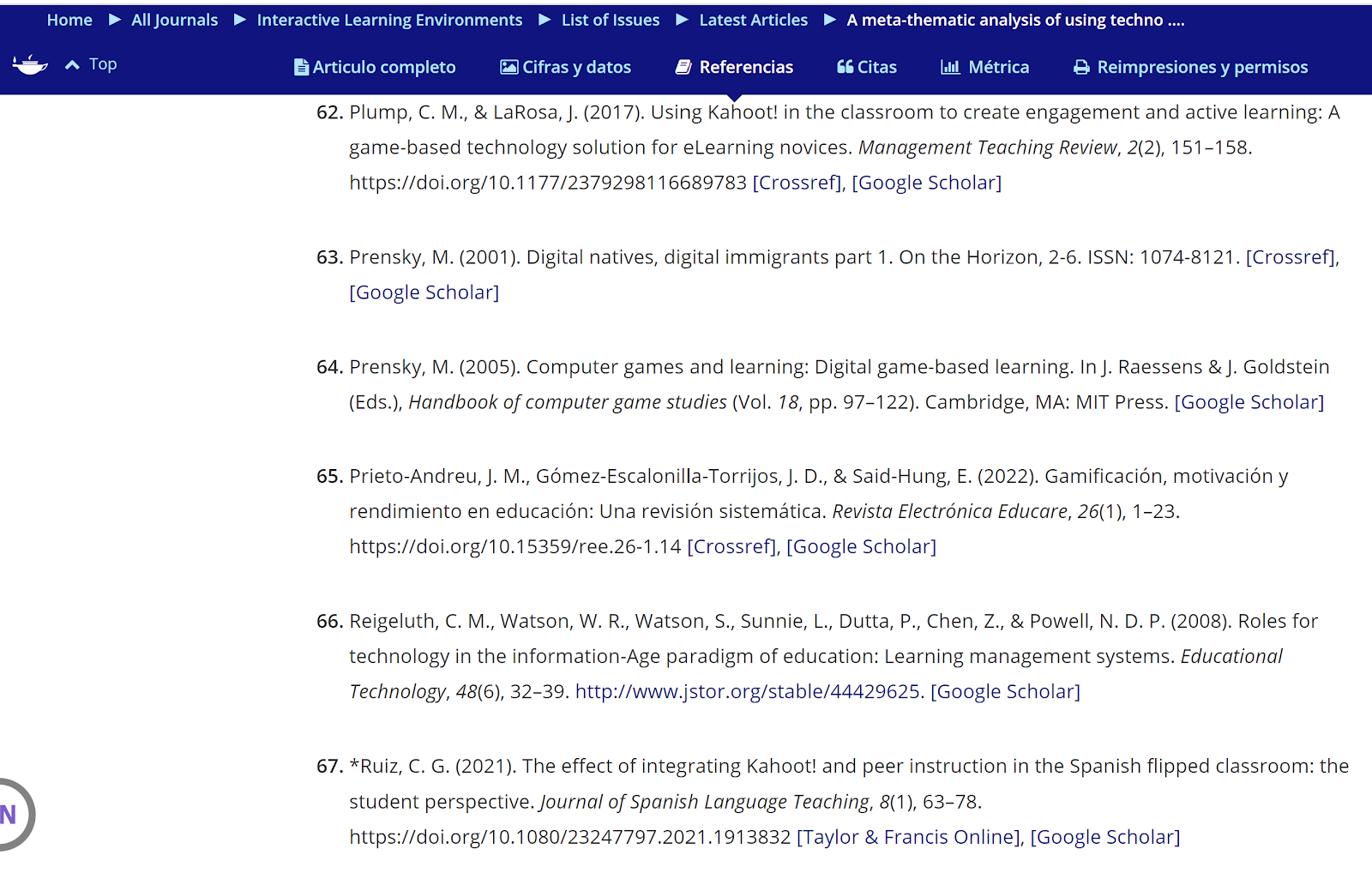Viewport: 1372px width, 879px height.
Task: Click the document icon before Articulo completo
Action: click(301, 67)
